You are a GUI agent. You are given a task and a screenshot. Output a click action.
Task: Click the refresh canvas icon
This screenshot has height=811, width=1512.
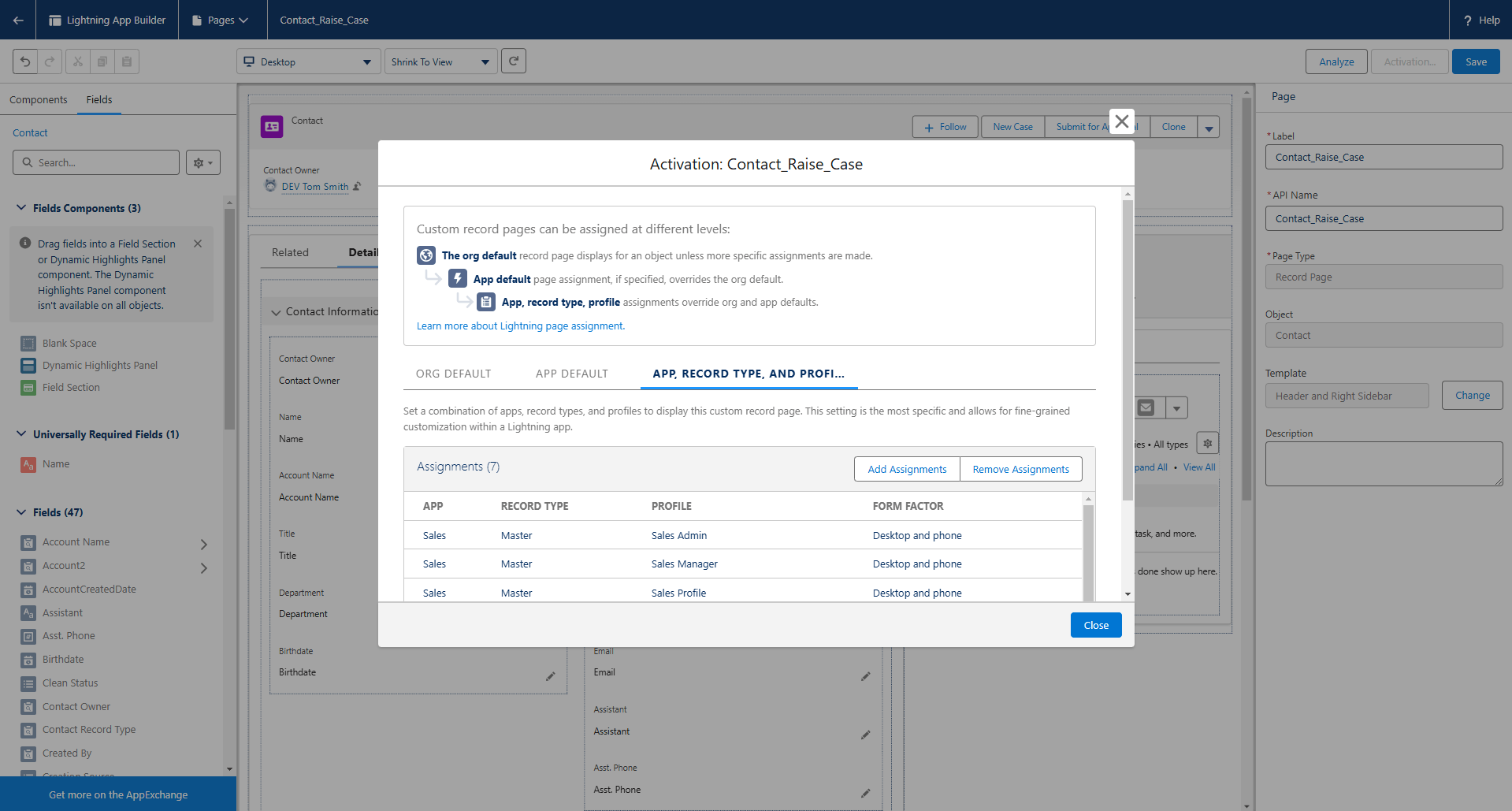[x=514, y=61]
